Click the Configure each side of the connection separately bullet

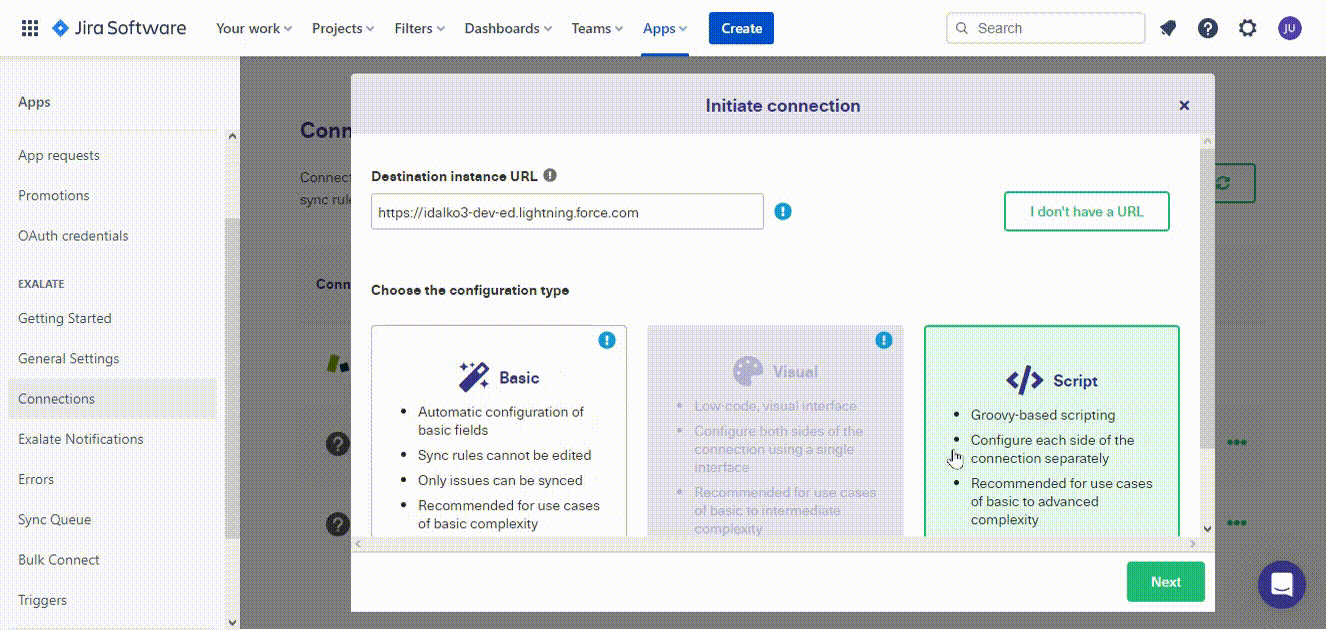click(1052, 449)
